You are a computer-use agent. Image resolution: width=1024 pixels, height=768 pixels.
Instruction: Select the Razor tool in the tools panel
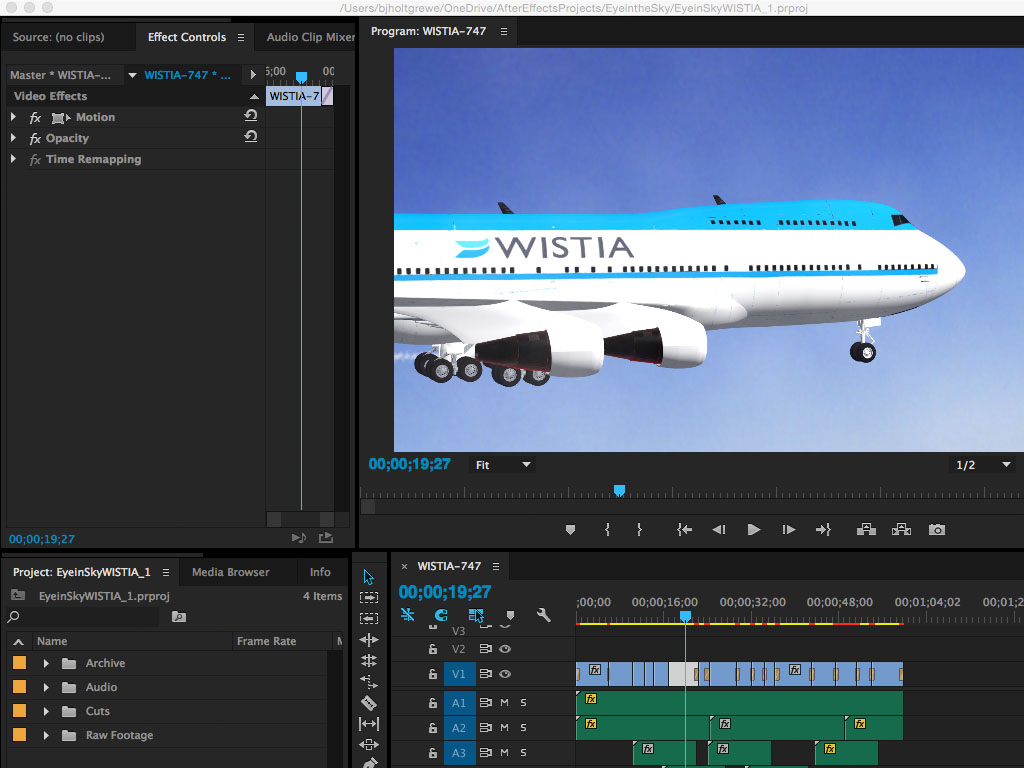pyautogui.click(x=369, y=703)
